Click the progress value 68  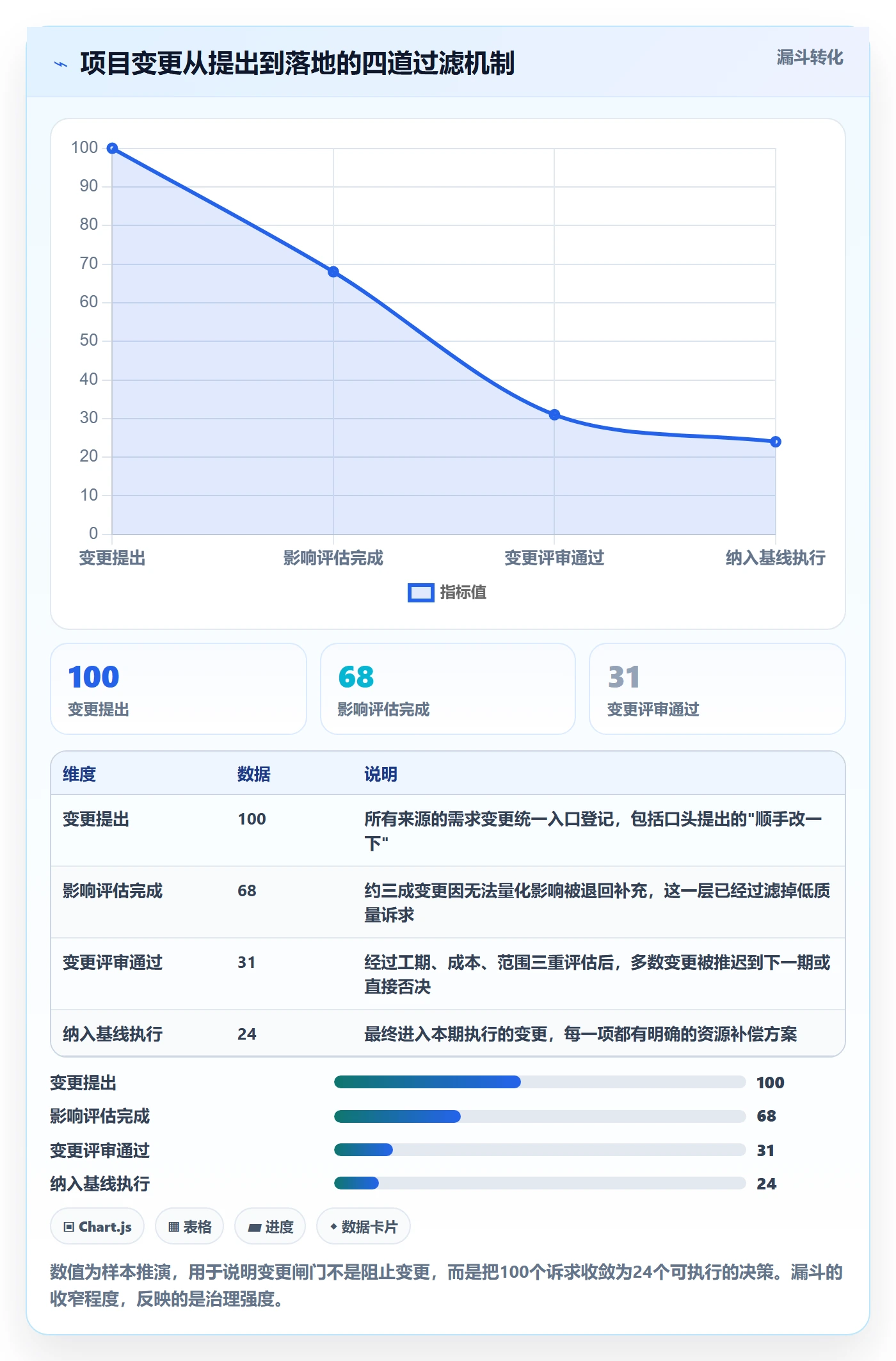(766, 1116)
